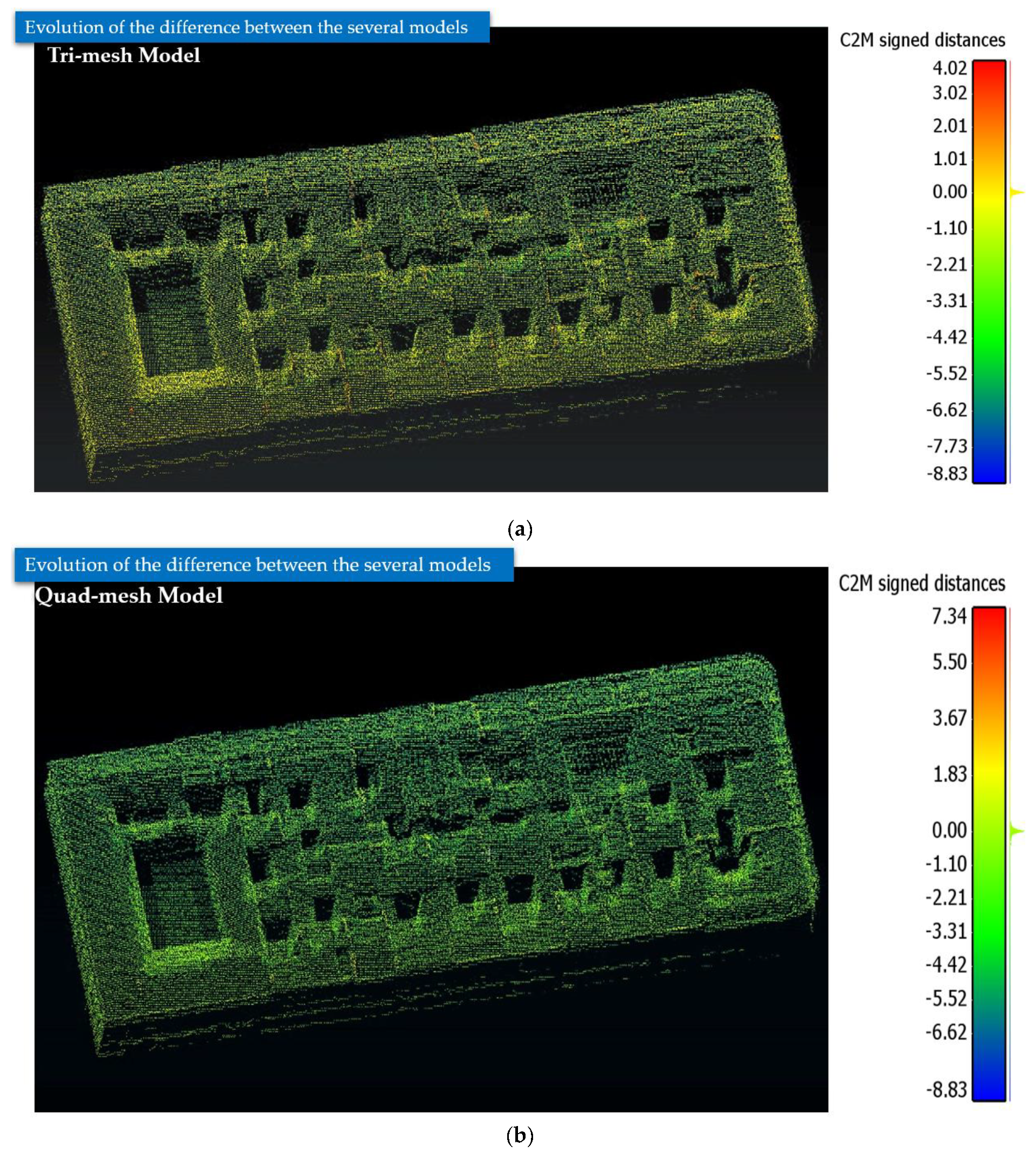The image size is (1036, 1160).
Task: Click the top blue 'Evolution of the difference' banner
Action: (x=252, y=27)
